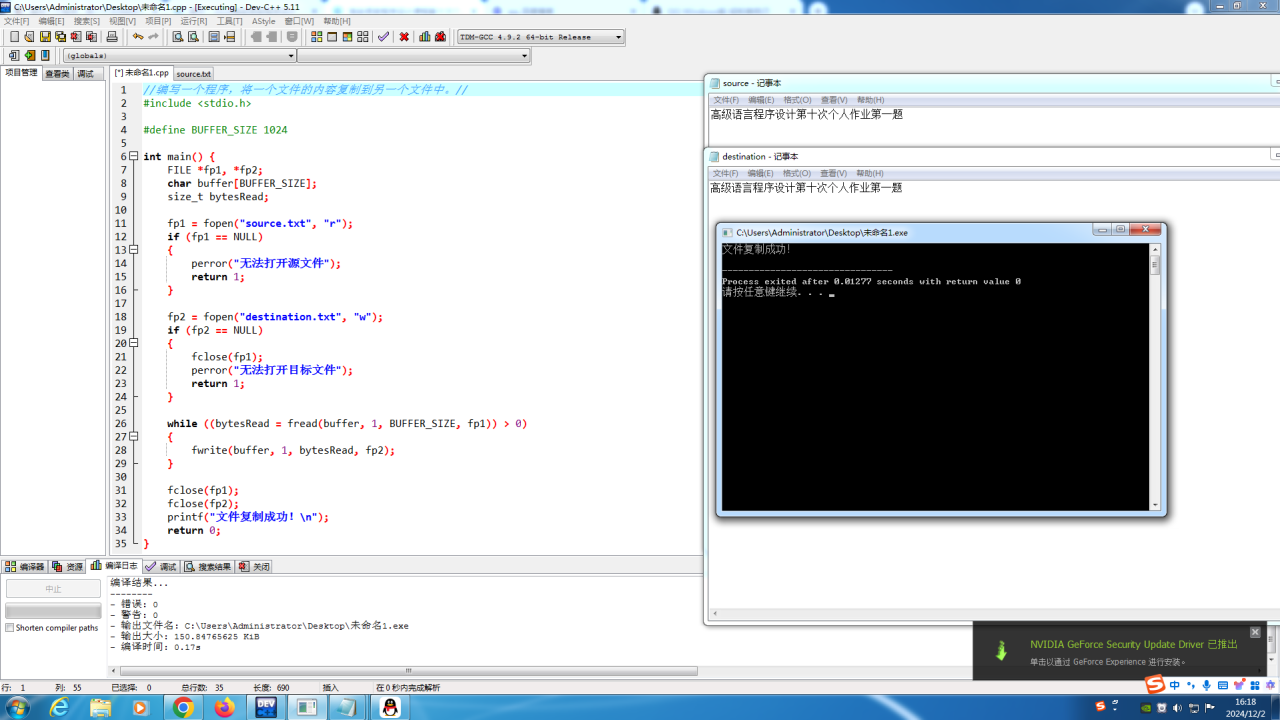Viewport: 1280px width, 720px height.
Task: Open Google Chrome from the taskbar
Action: [183, 707]
